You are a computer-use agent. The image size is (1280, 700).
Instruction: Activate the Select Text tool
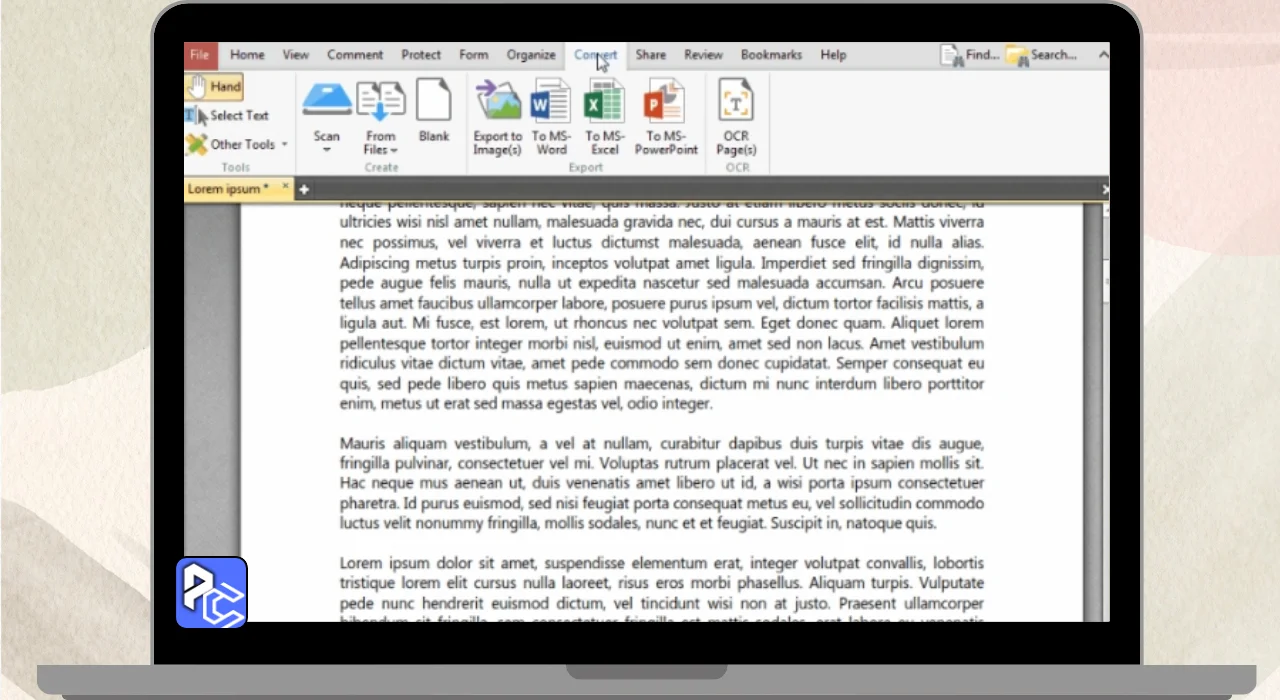point(227,116)
